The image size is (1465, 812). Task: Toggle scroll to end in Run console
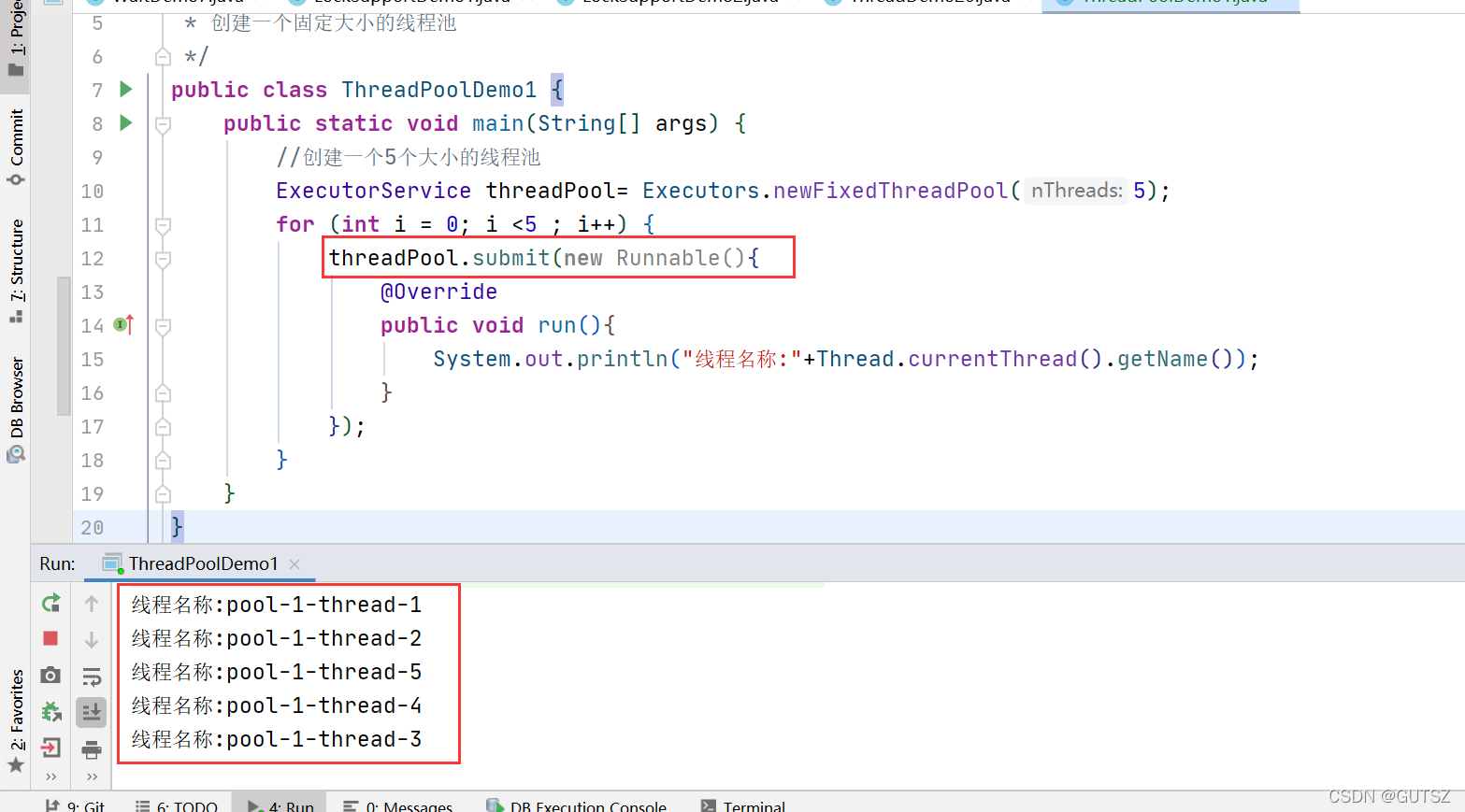click(x=92, y=713)
